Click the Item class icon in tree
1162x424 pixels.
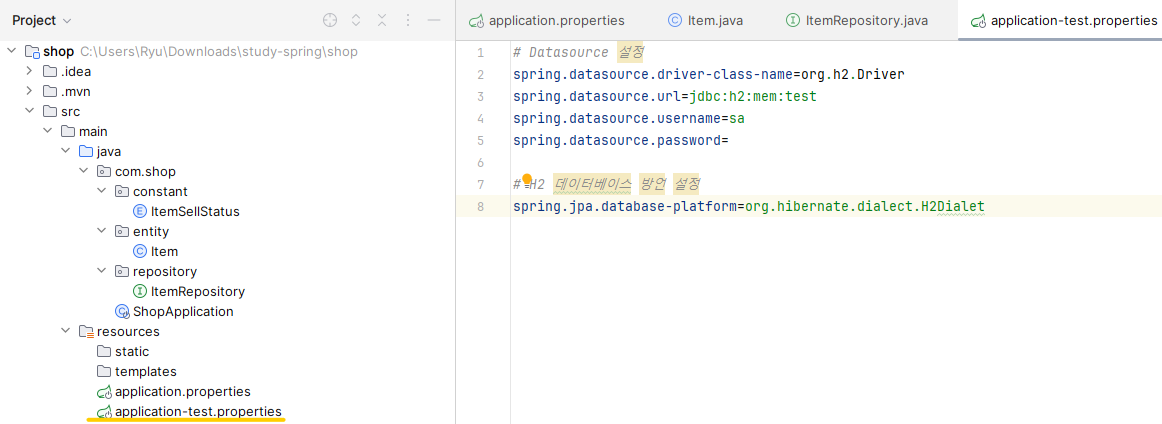pyautogui.click(x=139, y=252)
